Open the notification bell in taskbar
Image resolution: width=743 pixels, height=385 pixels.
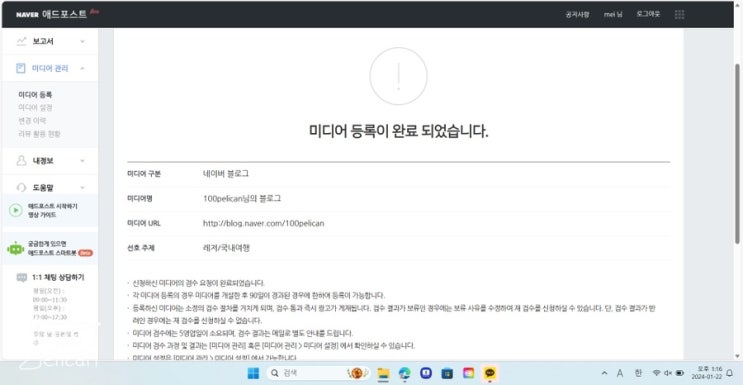click(729, 373)
